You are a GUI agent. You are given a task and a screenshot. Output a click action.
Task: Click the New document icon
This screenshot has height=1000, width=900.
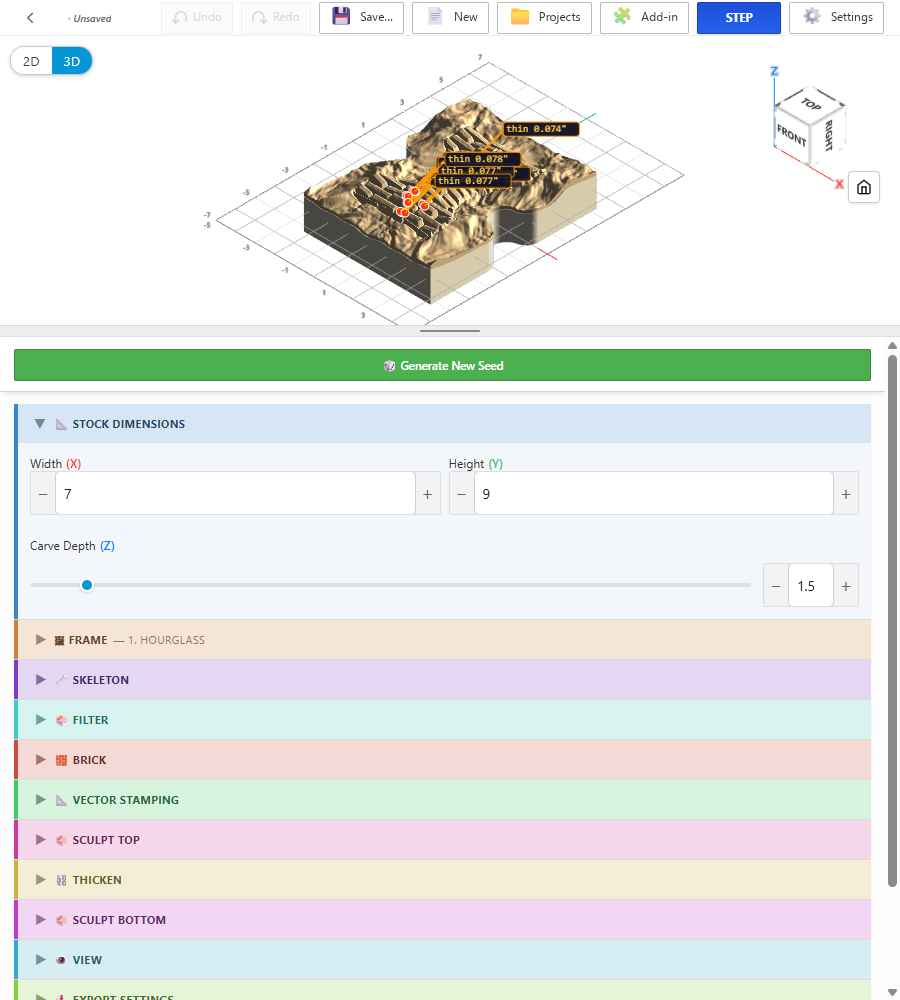coord(435,17)
